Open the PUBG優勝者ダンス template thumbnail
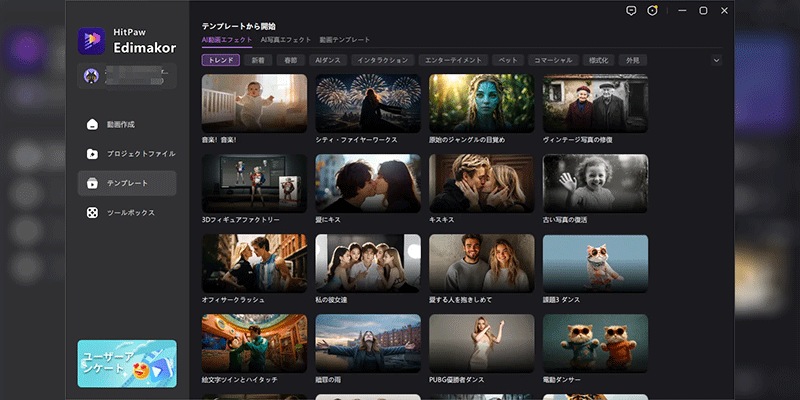The width and height of the screenshot is (800, 400). (x=482, y=343)
